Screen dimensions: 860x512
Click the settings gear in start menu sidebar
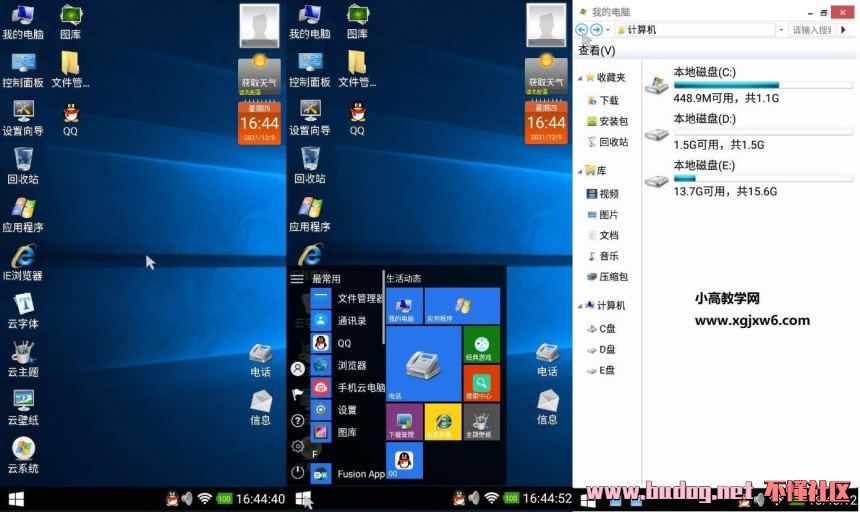(x=298, y=446)
